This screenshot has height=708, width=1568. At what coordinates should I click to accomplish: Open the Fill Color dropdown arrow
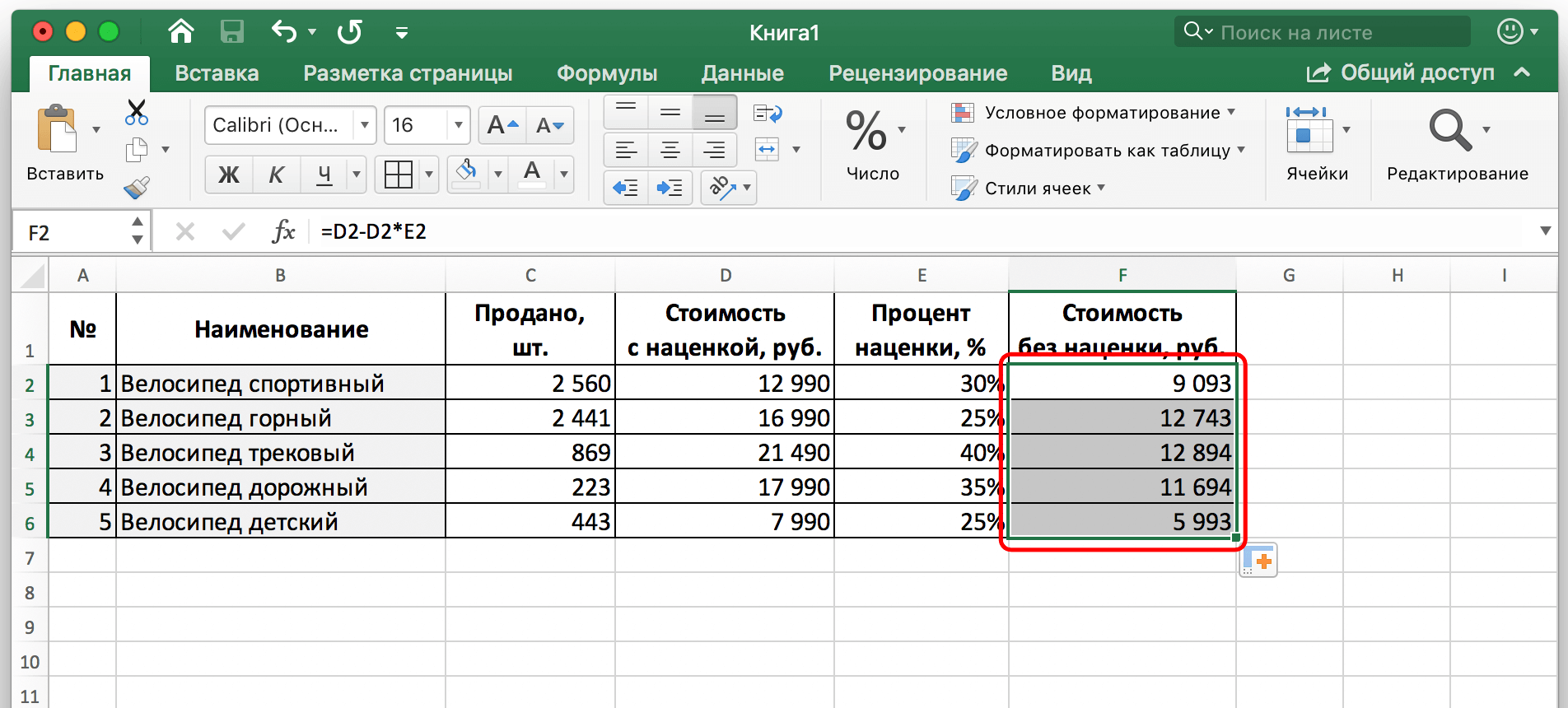(497, 175)
